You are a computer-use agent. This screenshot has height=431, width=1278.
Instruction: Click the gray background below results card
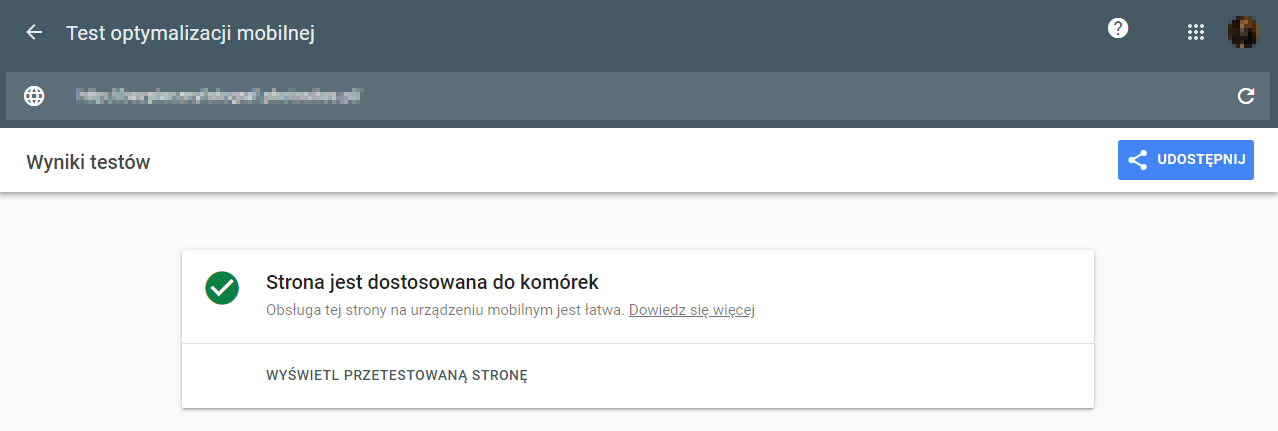pyautogui.click(x=638, y=420)
